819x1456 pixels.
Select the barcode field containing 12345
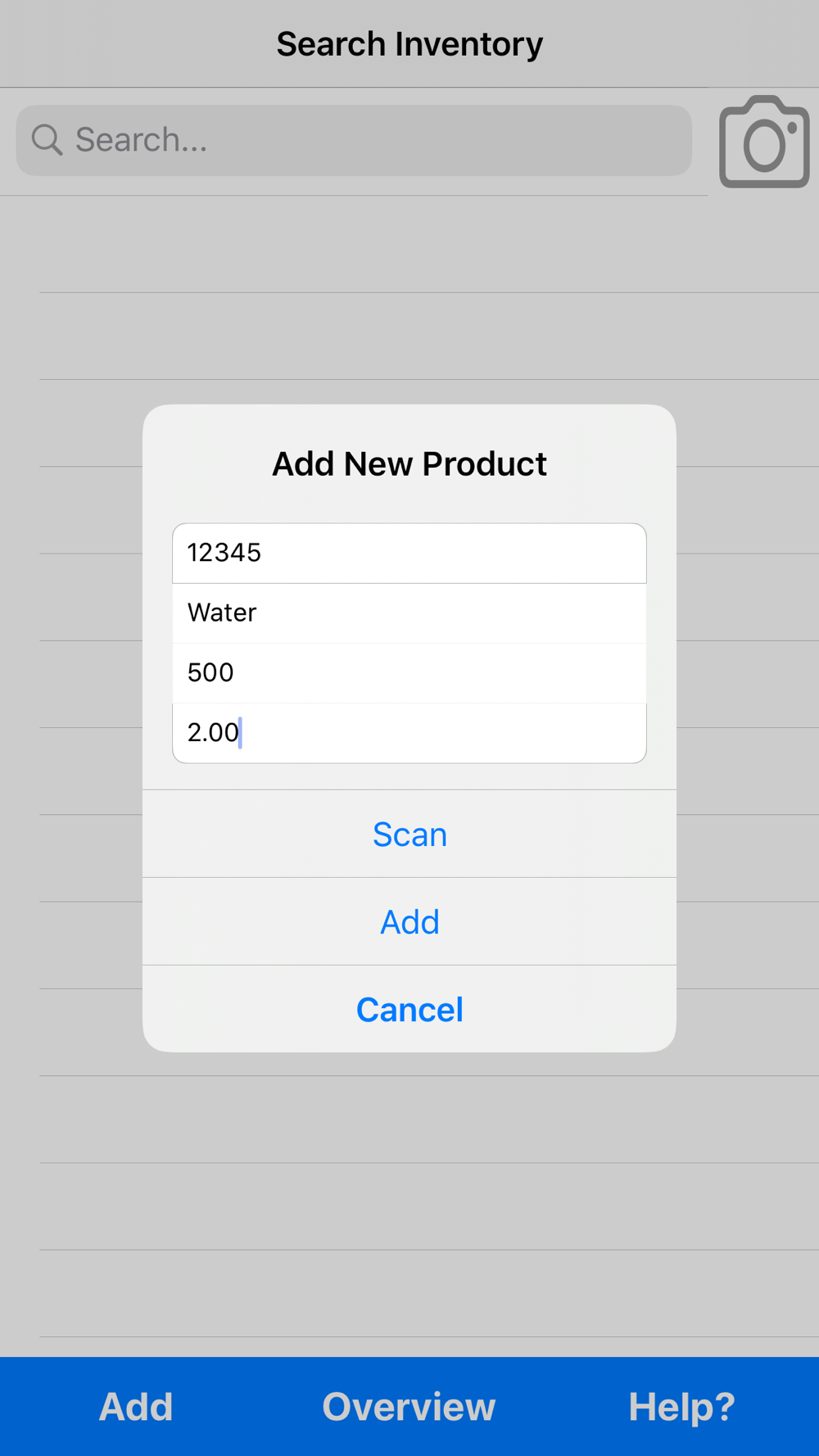pyautogui.click(x=409, y=553)
